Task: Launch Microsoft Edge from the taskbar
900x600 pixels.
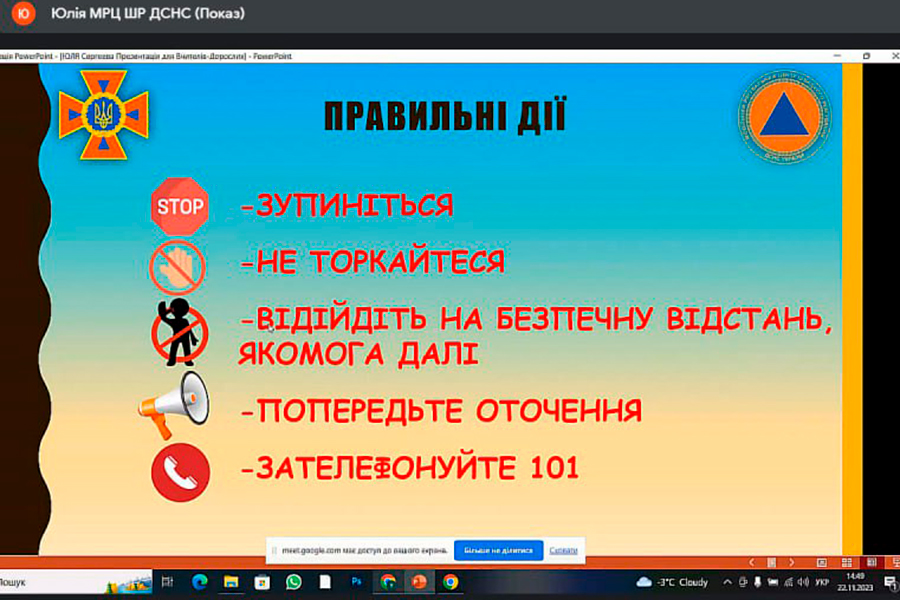Action: pyautogui.click(x=199, y=582)
